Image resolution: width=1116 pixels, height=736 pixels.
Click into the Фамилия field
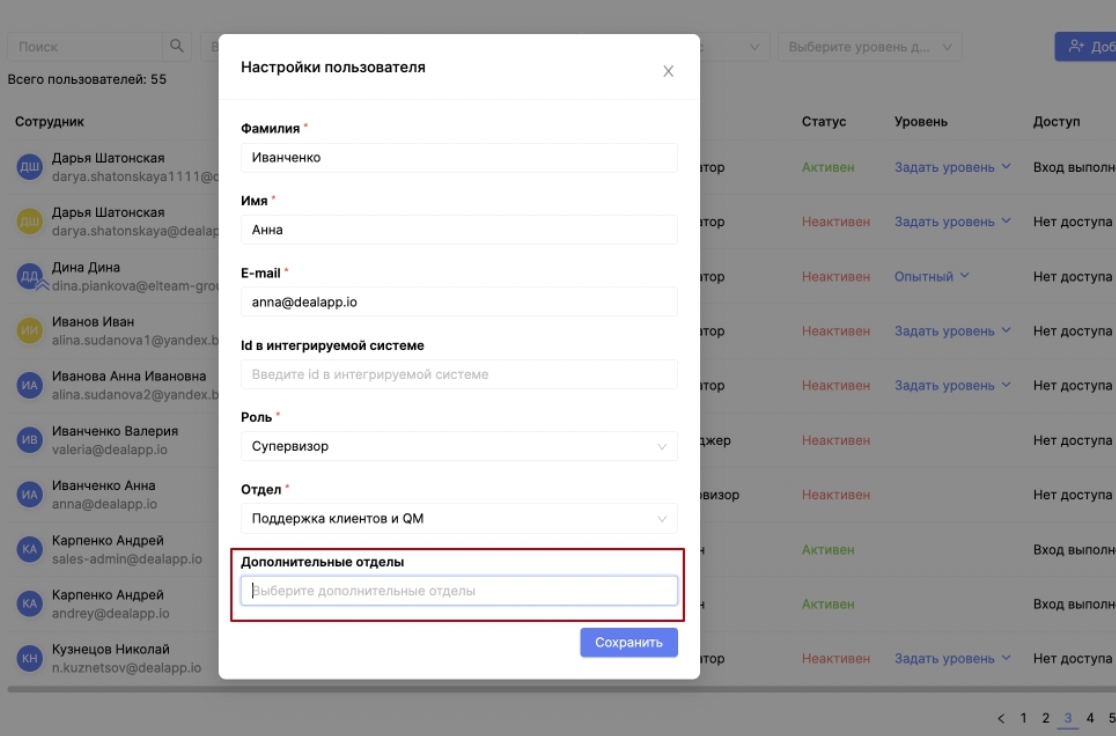[459, 157]
